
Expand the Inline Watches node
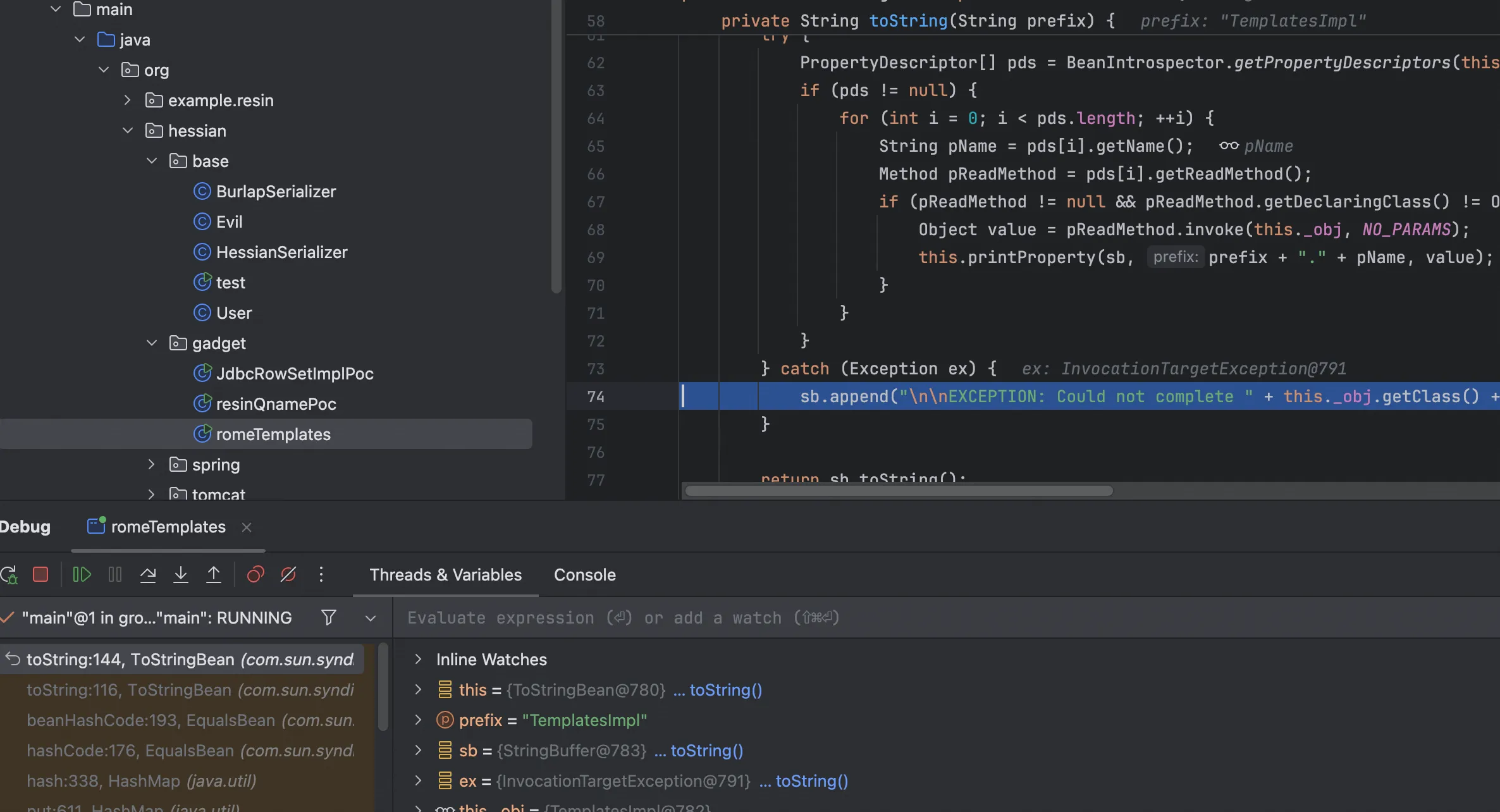418,660
